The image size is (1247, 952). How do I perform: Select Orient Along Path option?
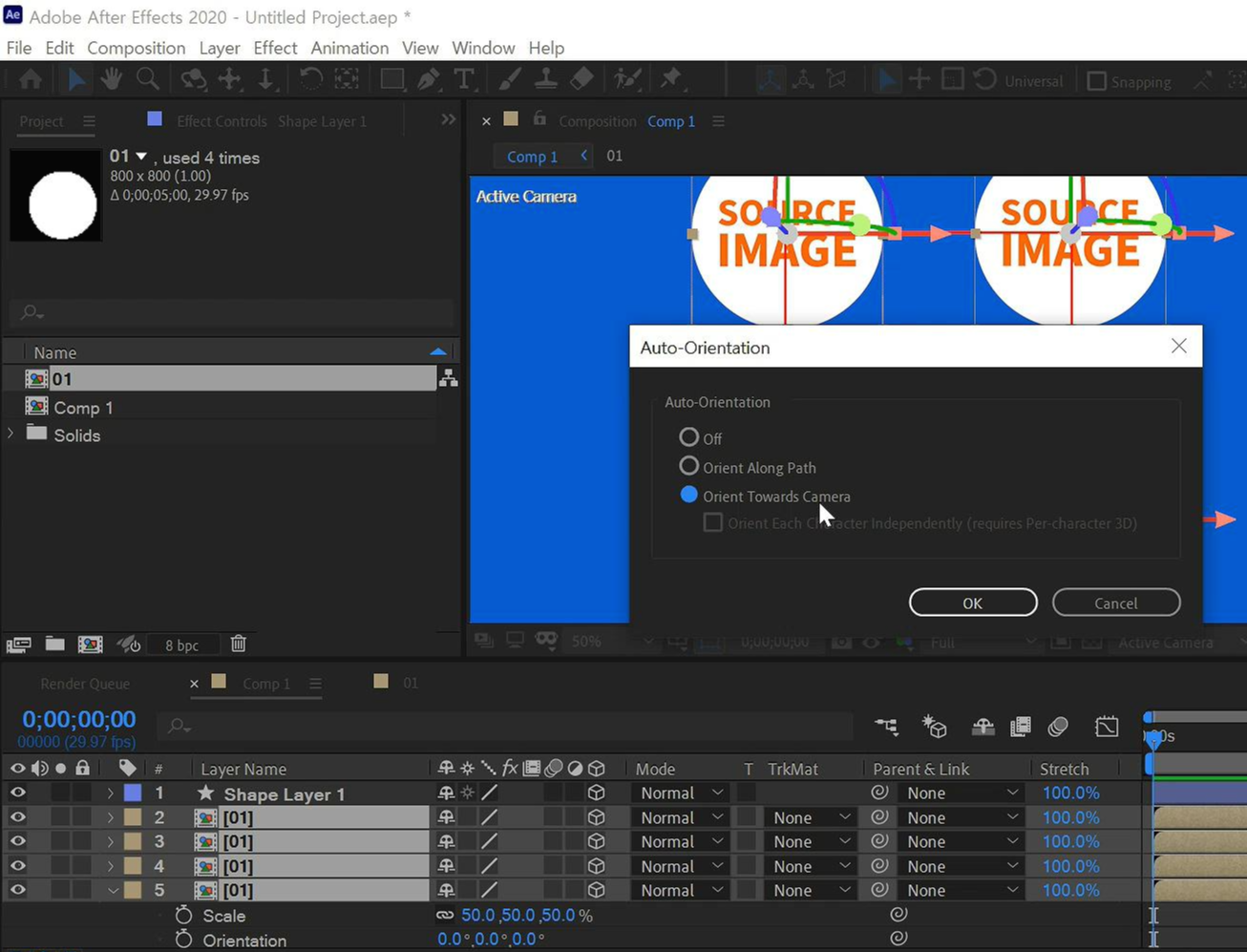(688, 466)
